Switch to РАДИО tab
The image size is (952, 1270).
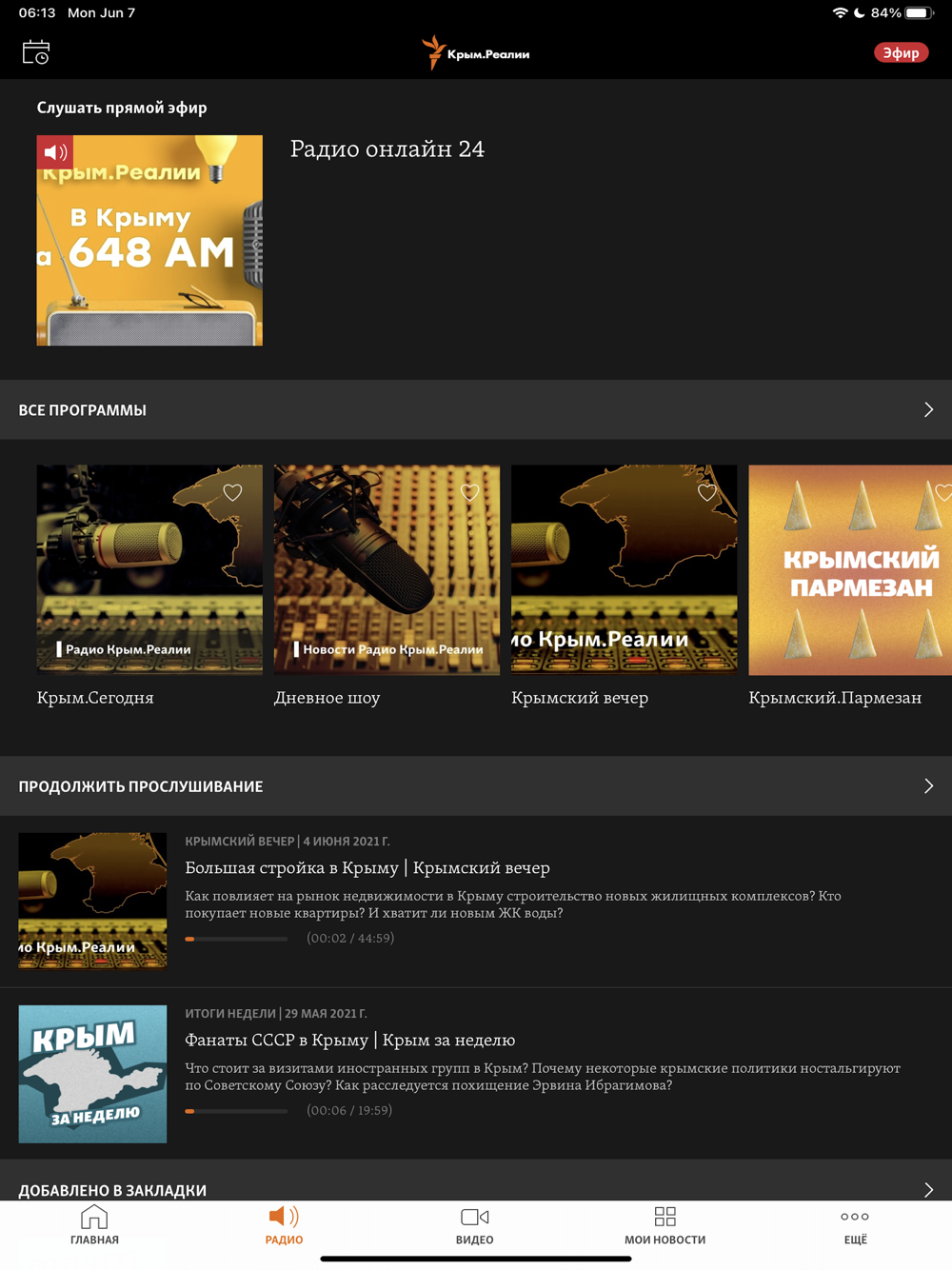coord(284,1225)
